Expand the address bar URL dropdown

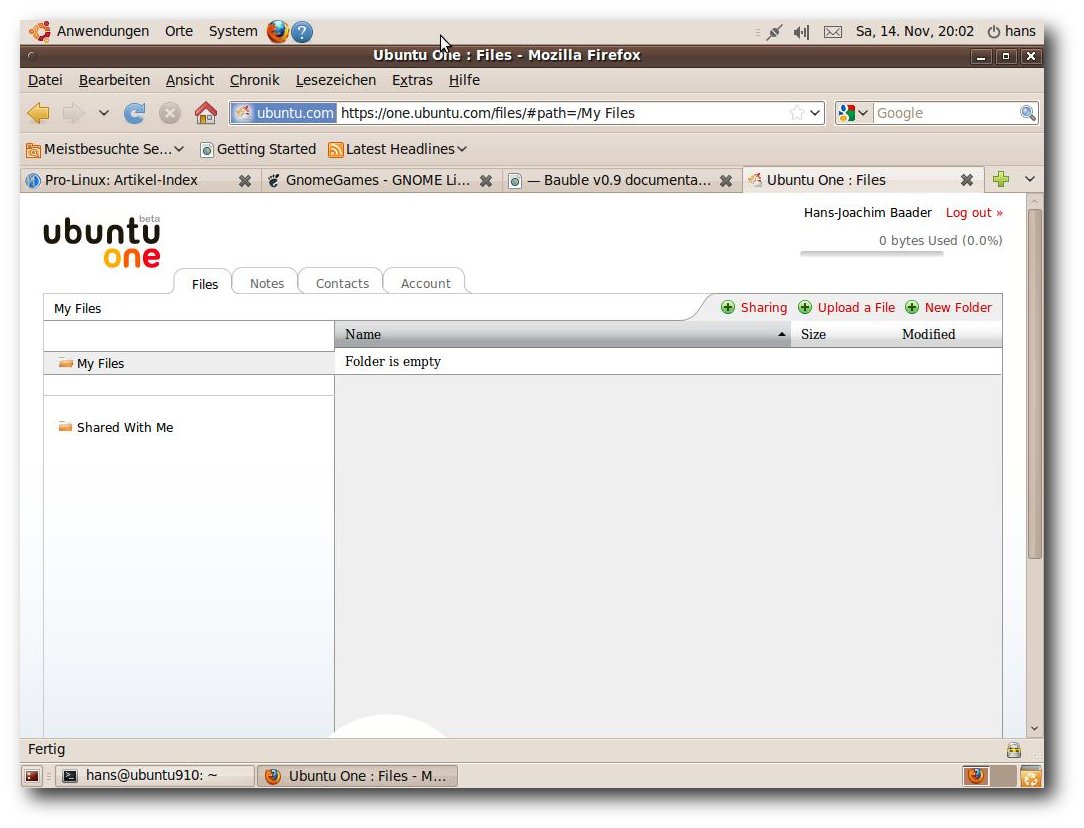[815, 113]
